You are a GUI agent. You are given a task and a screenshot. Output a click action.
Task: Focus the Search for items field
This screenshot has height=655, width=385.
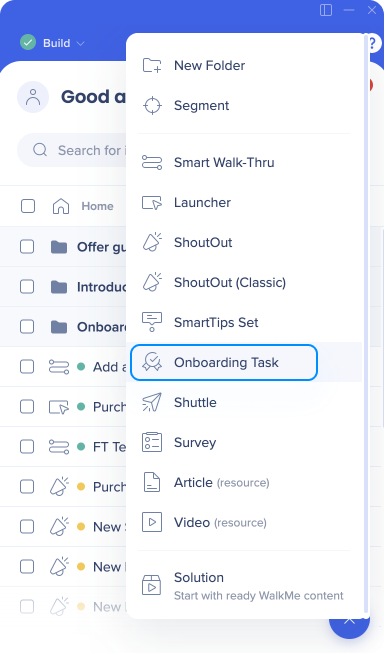[71, 150]
